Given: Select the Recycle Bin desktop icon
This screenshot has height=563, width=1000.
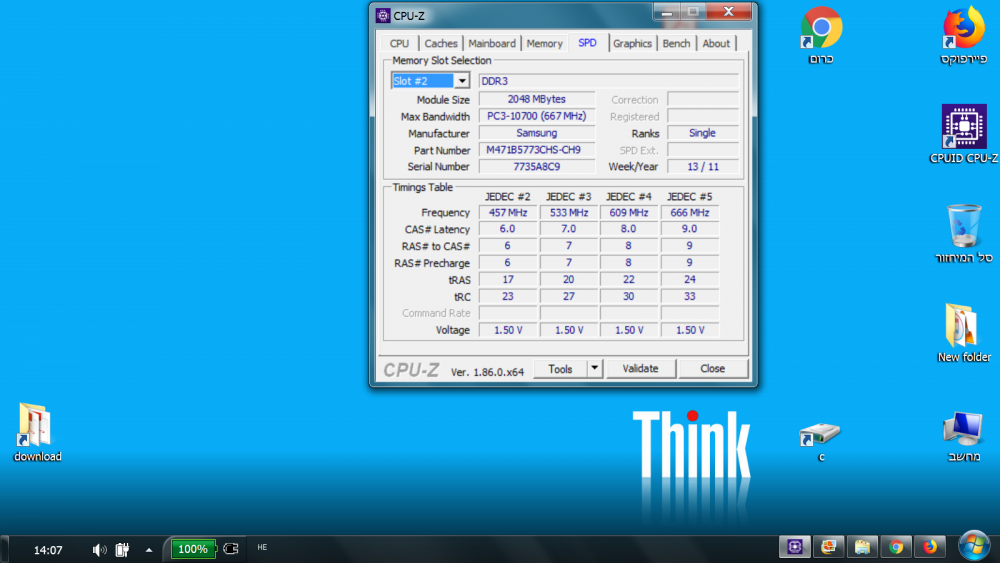Looking at the screenshot, I should pyautogui.click(x=964, y=233).
